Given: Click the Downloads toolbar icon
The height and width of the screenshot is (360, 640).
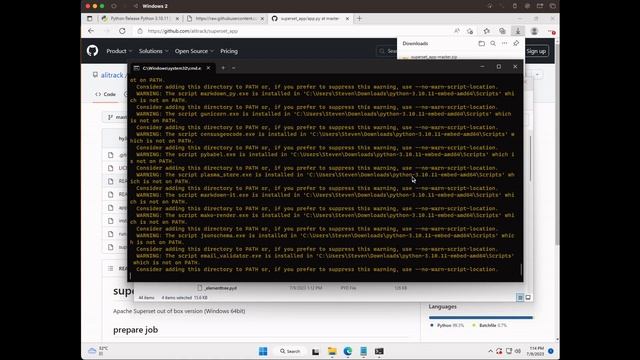Looking at the screenshot, I should 518,31.
